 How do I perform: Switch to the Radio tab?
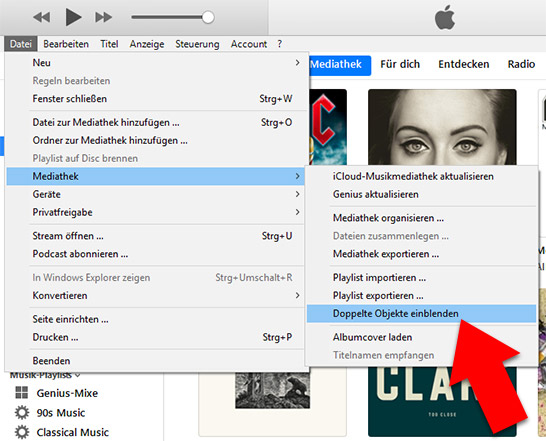point(521,64)
